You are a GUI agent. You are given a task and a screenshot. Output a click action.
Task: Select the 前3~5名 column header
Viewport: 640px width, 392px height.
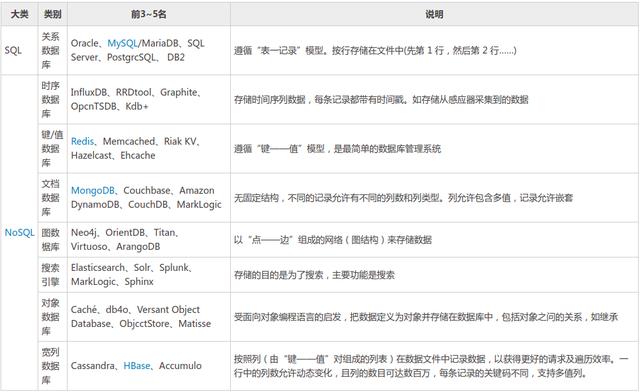coord(149,14)
